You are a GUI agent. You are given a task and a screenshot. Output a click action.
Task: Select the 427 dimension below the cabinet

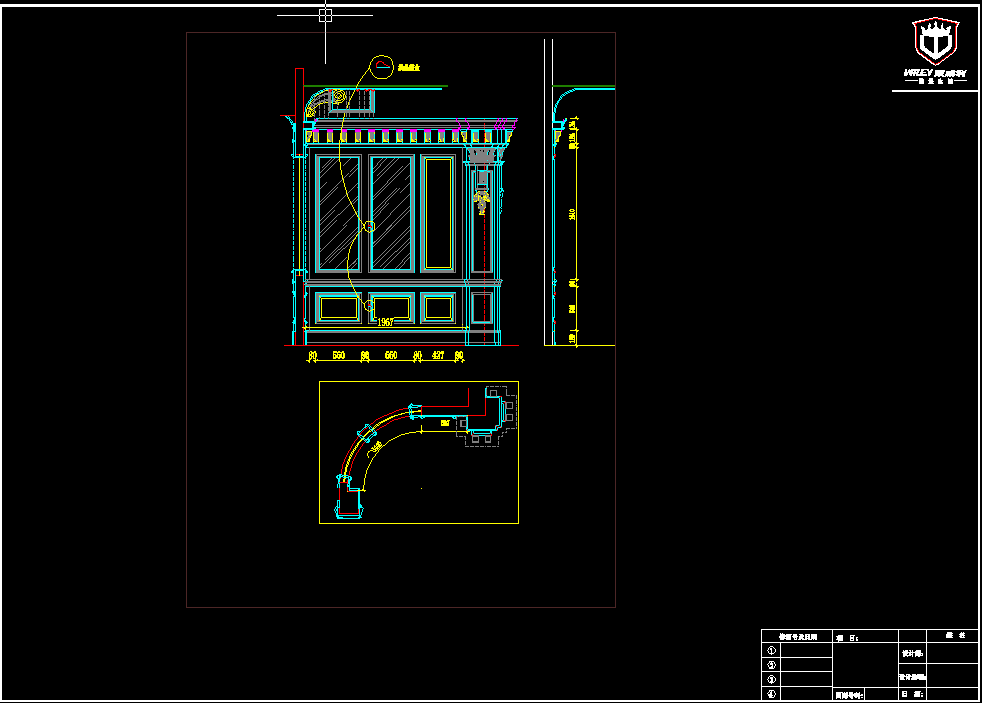point(438,355)
